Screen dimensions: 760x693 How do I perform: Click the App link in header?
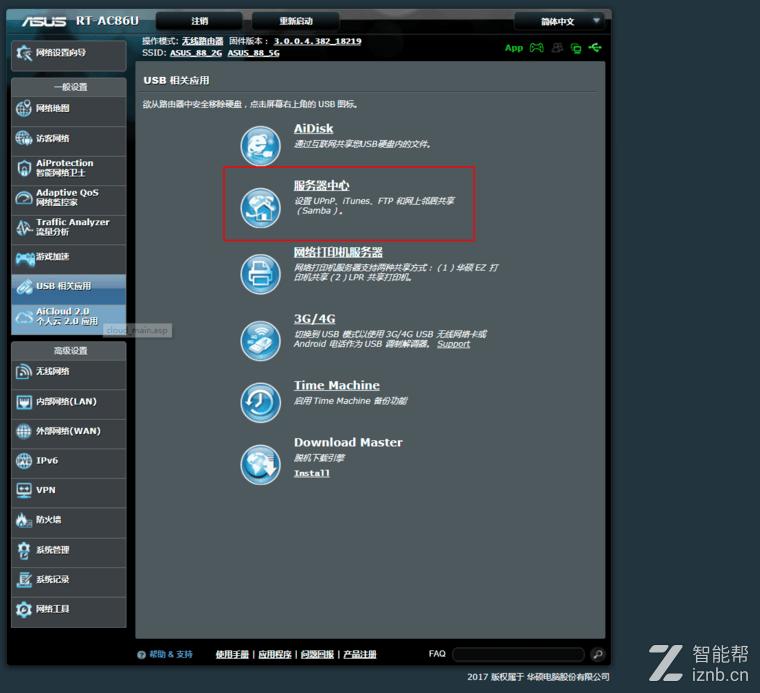pos(514,48)
